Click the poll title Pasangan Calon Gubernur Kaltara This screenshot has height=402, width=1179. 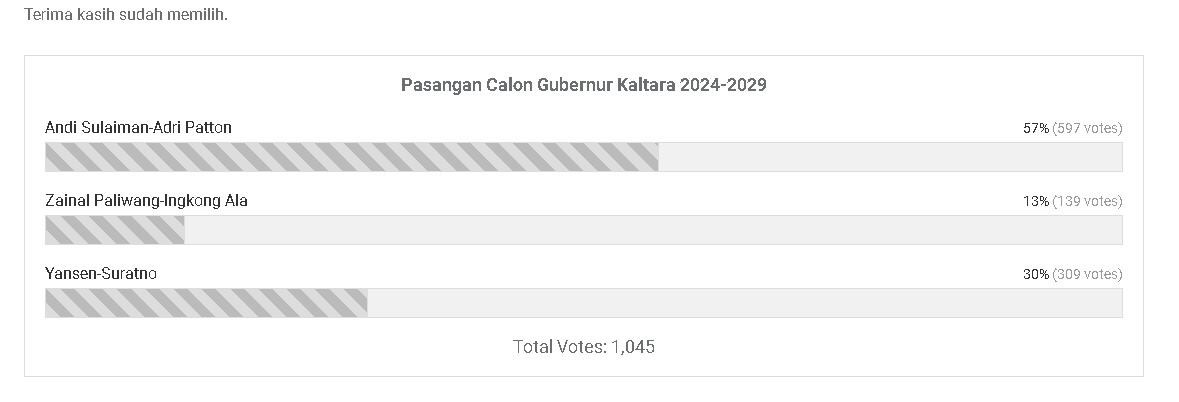click(583, 84)
